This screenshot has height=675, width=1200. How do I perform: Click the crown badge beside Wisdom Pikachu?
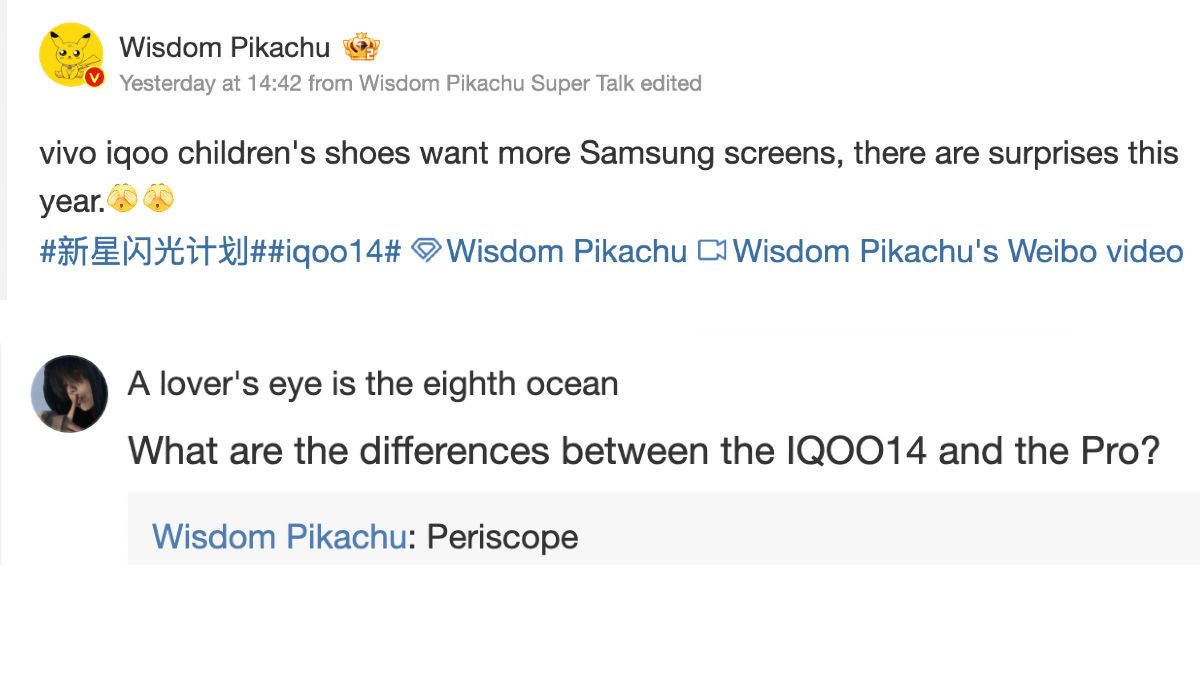coord(361,47)
